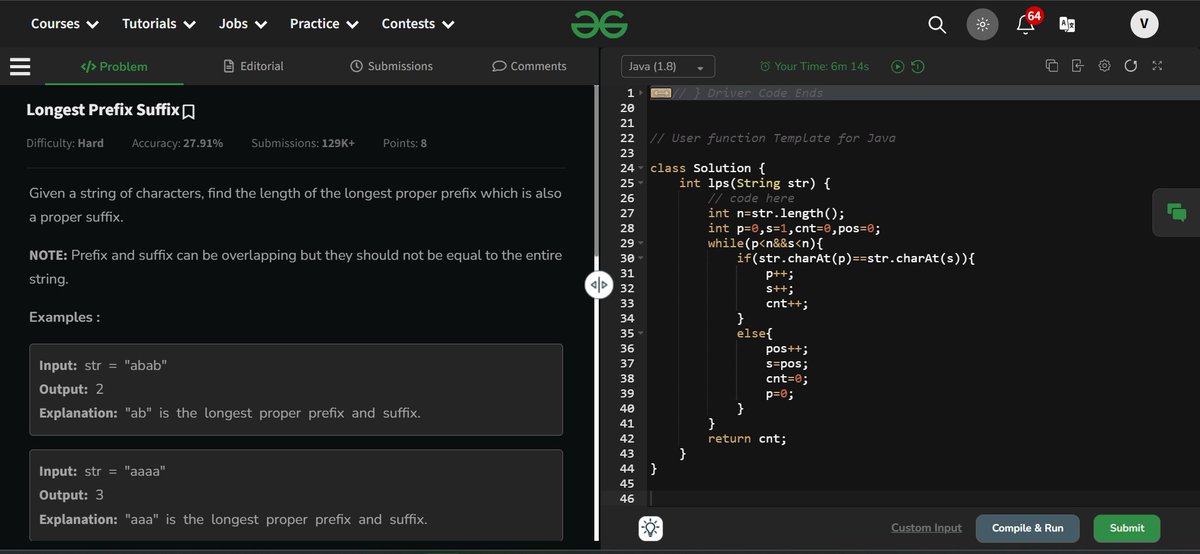
Task: Click the 'Output: 3' example text
Action: [71, 495]
